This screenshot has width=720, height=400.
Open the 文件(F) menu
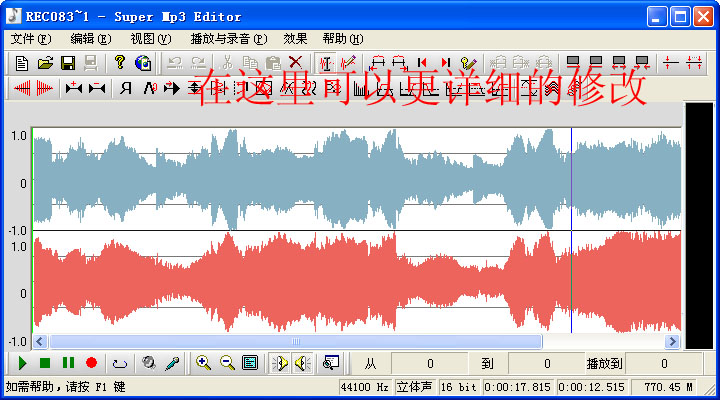tap(31, 39)
